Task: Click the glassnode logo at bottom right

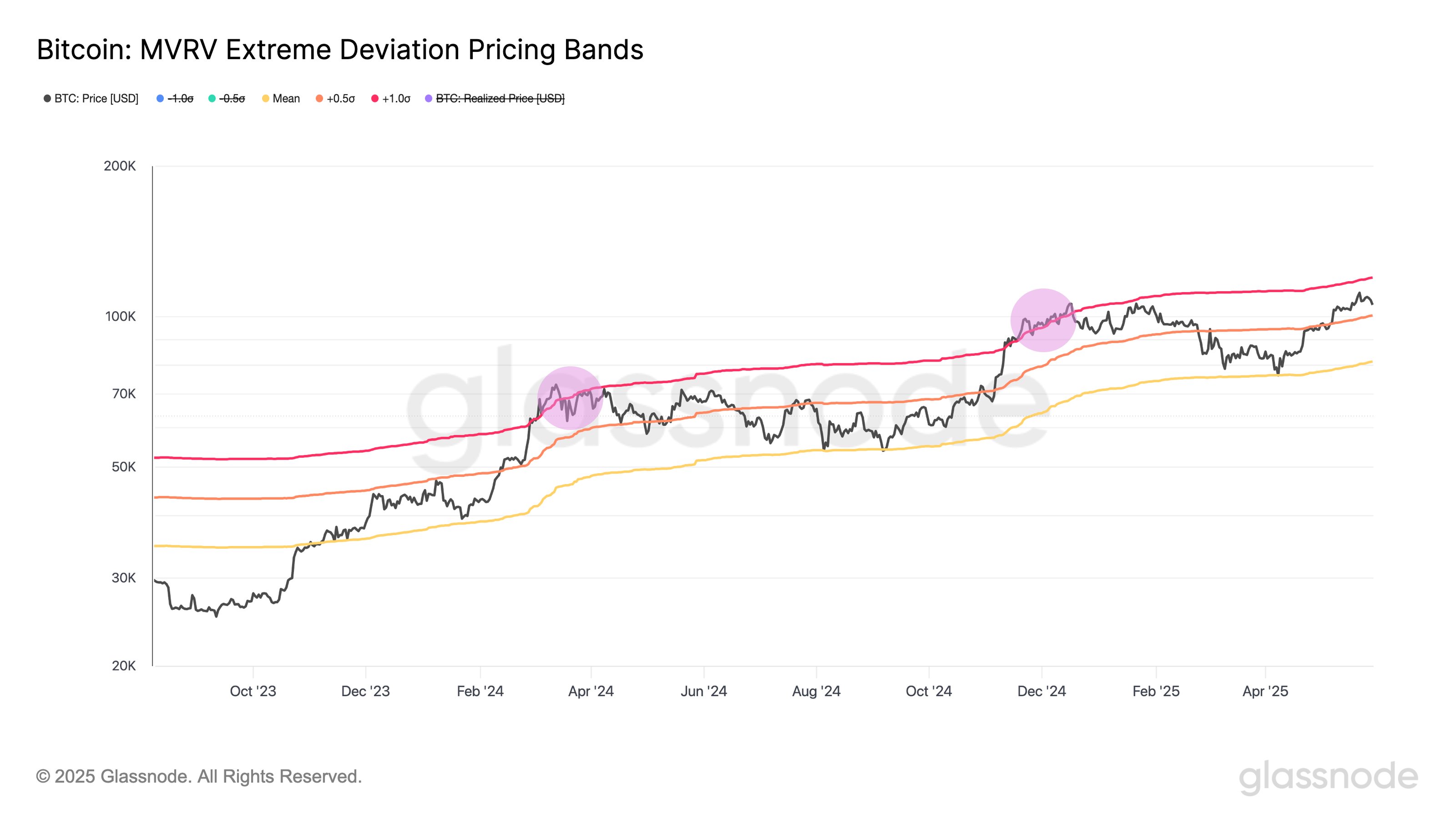Action: coord(1328,777)
